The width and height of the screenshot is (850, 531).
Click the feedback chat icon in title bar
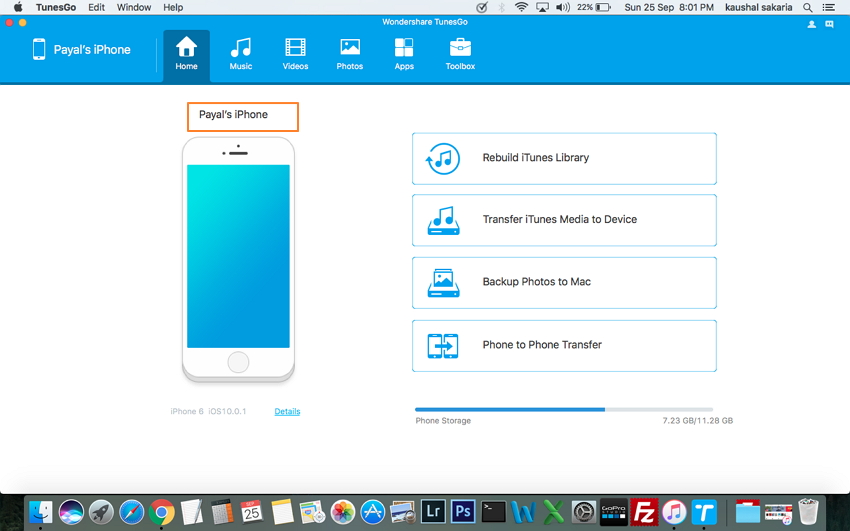click(829, 24)
